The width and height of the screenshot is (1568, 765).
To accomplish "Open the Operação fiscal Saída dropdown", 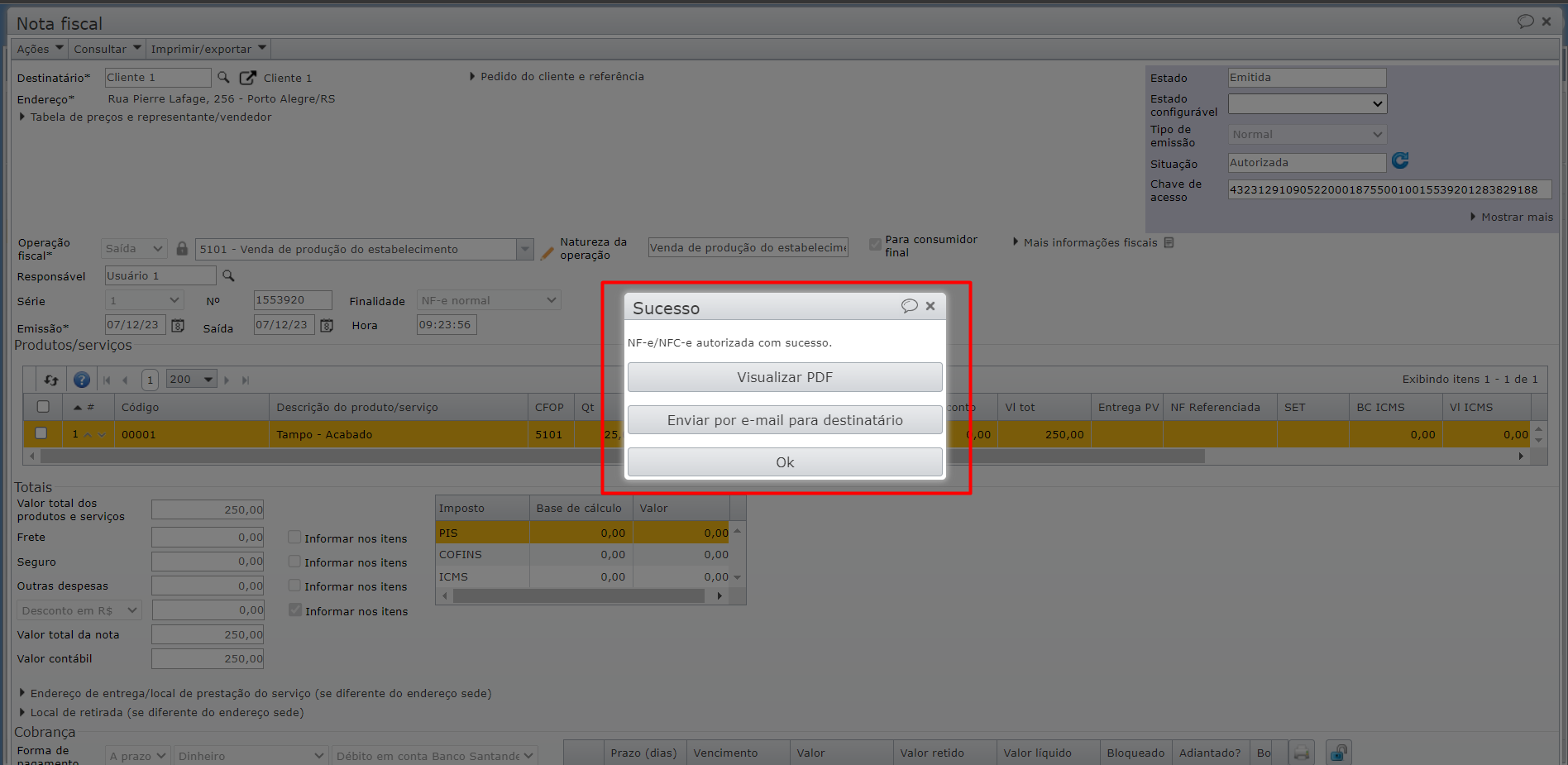I will point(135,248).
